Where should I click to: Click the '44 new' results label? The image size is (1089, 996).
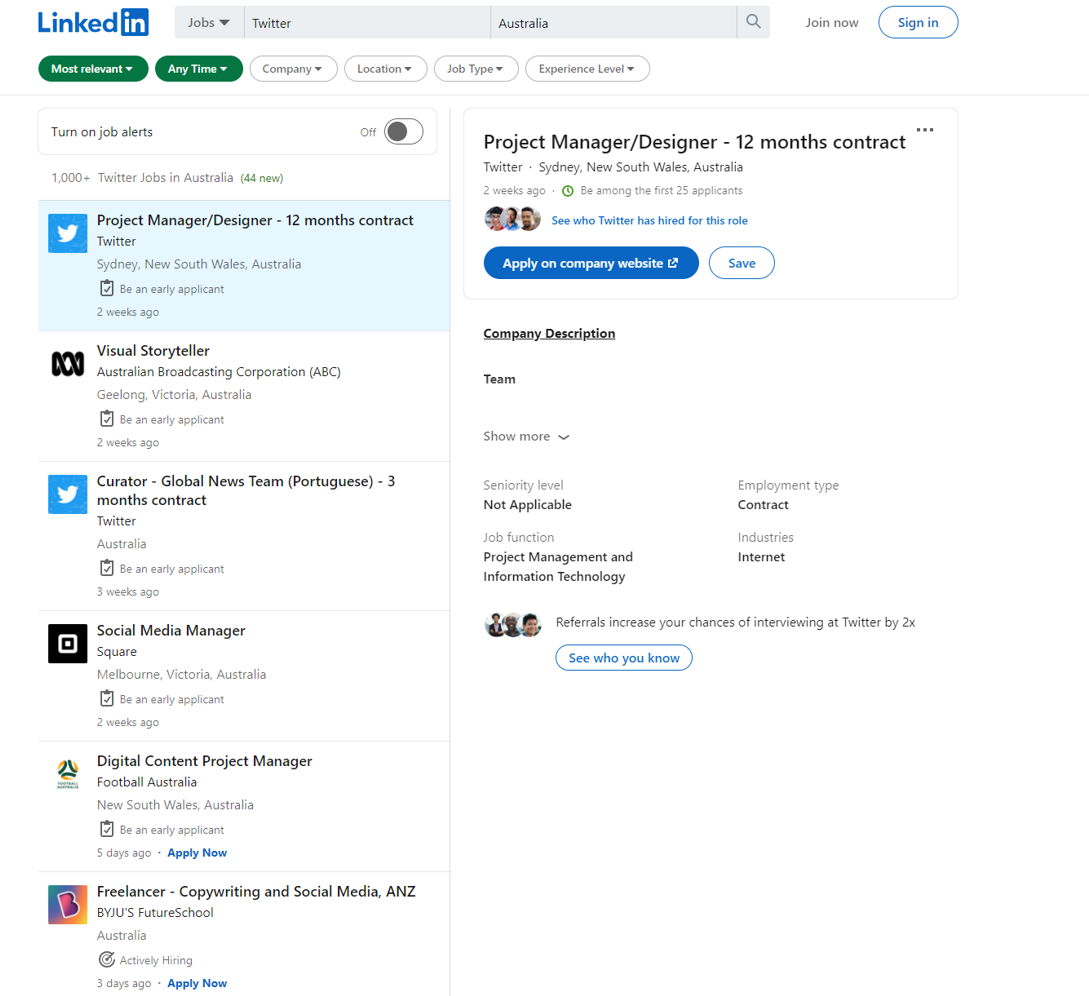(x=262, y=179)
